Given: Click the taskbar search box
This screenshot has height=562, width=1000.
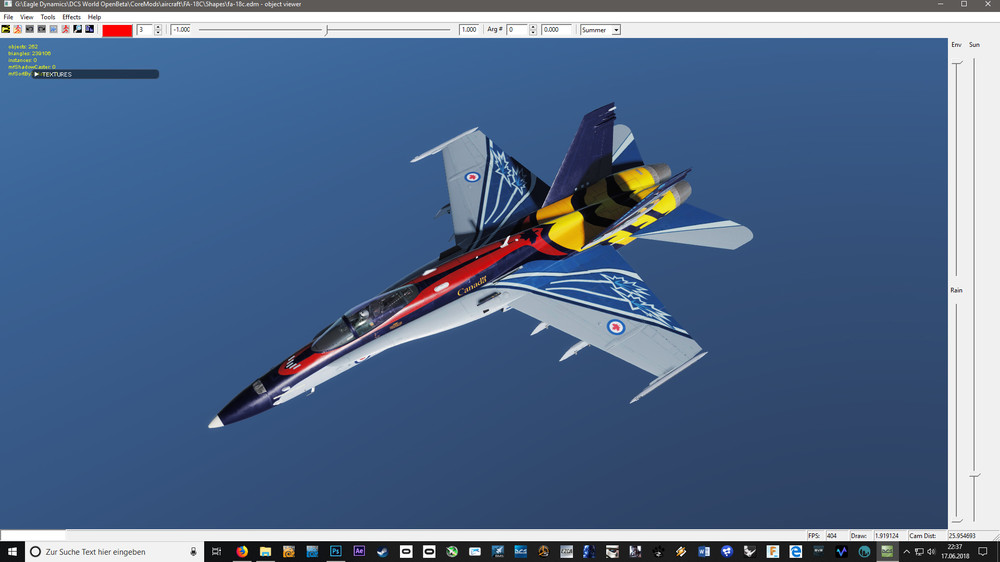Looking at the screenshot, I should pyautogui.click(x=115, y=552).
